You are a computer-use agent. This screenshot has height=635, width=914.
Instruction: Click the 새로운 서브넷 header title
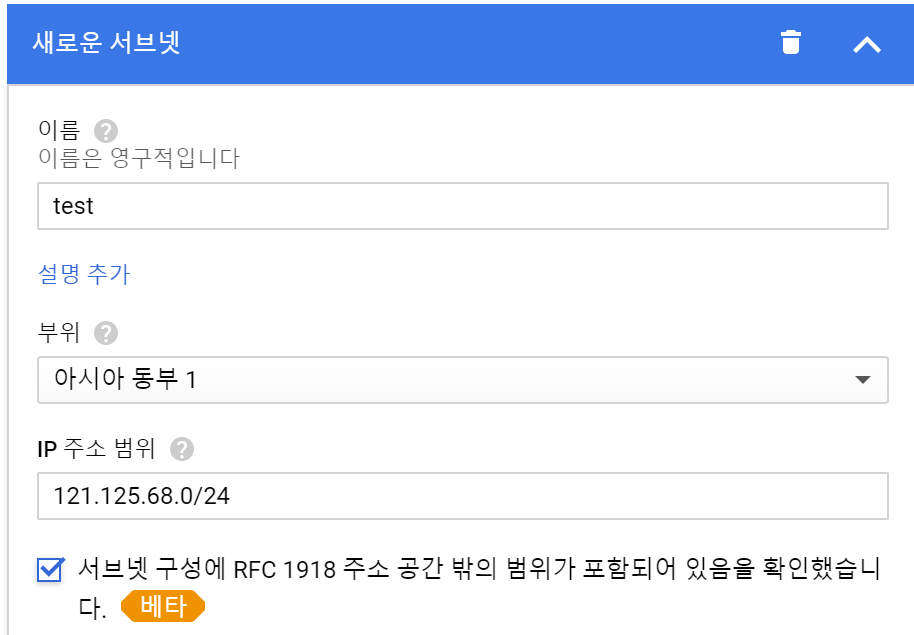click(x=106, y=44)
